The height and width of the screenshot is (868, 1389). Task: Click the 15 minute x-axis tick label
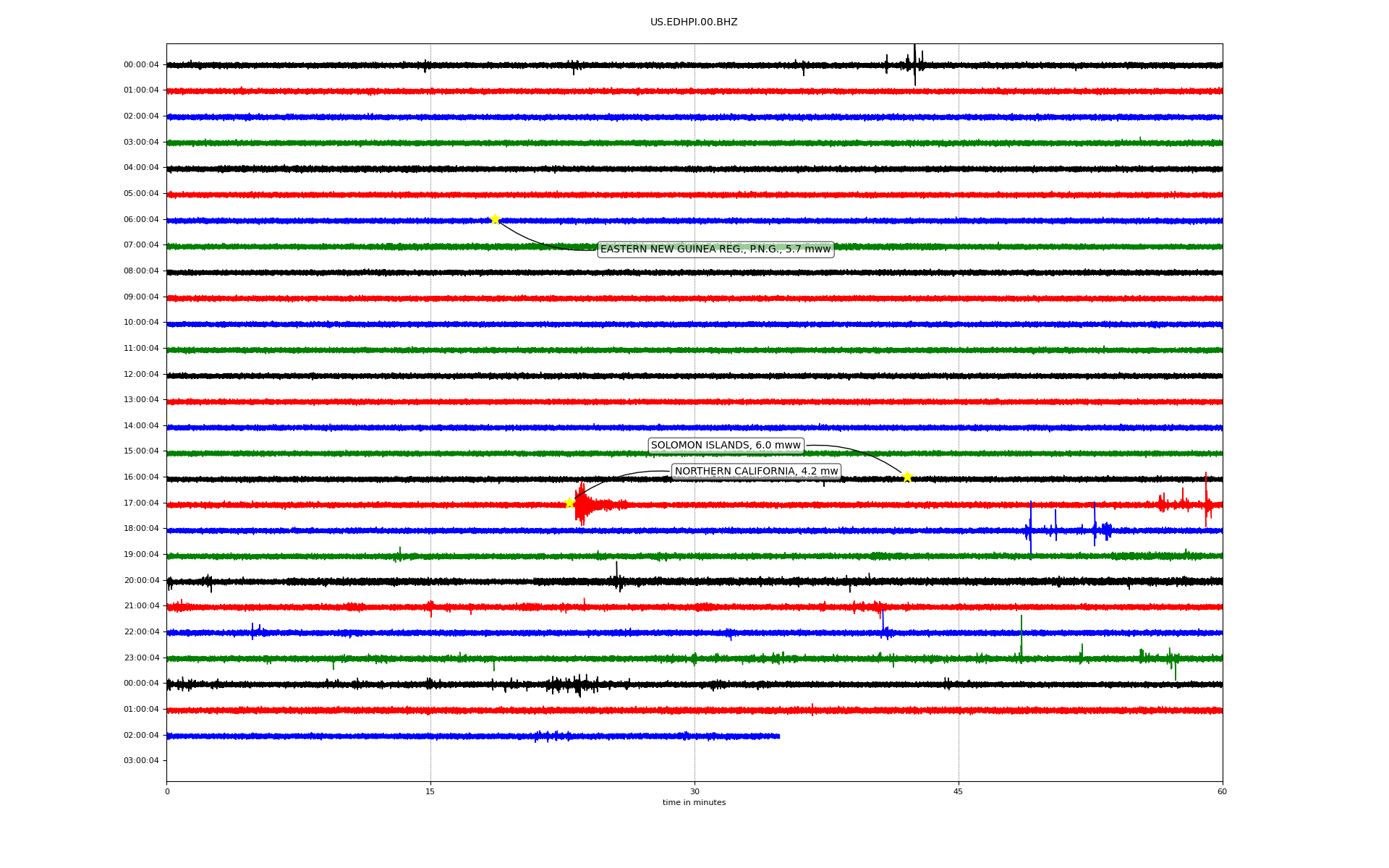coord(430,791)
